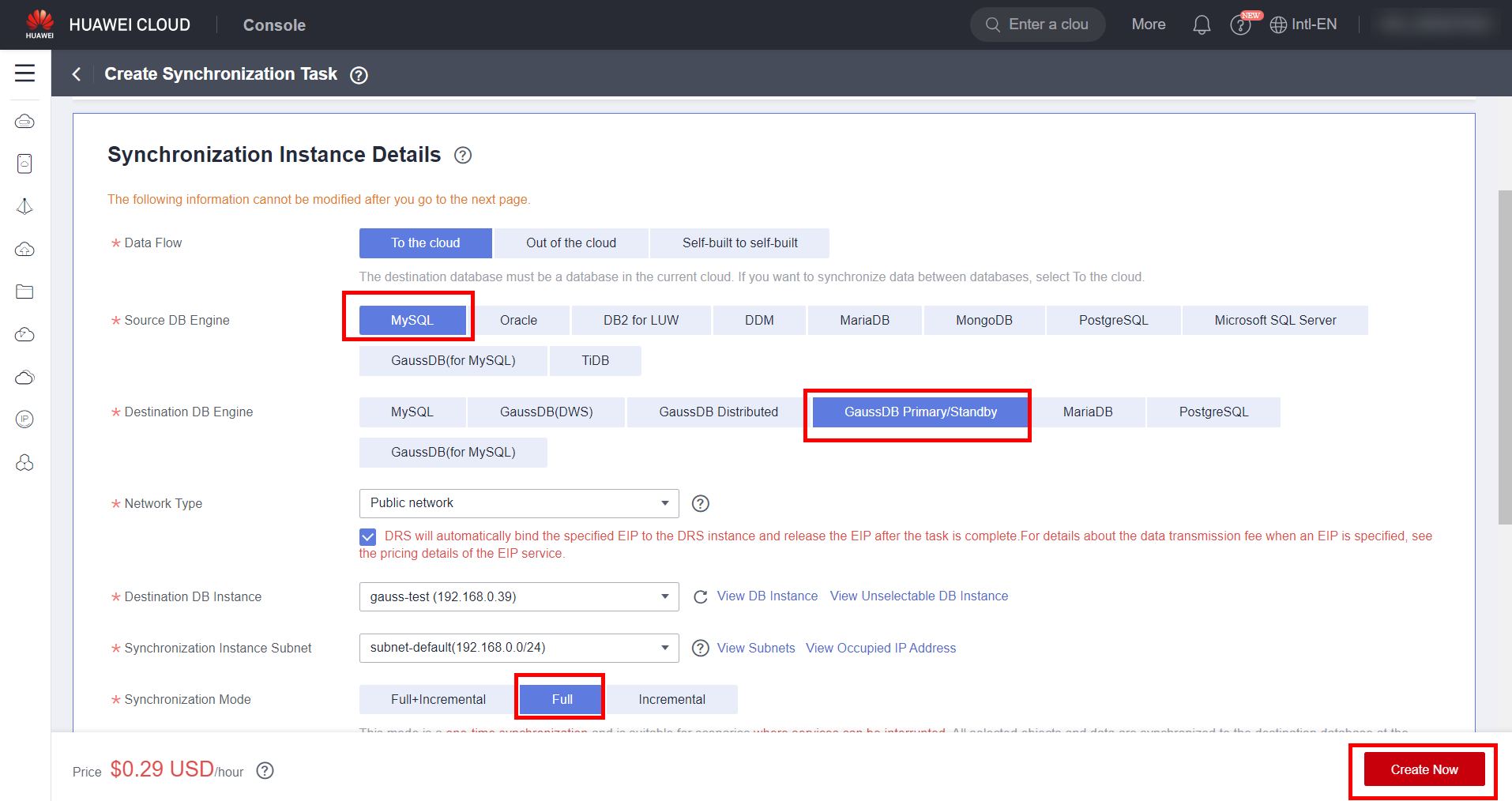Click the price help question icon
The image size is (1512, 801).
pyautogui.click(x=265, y=771)
